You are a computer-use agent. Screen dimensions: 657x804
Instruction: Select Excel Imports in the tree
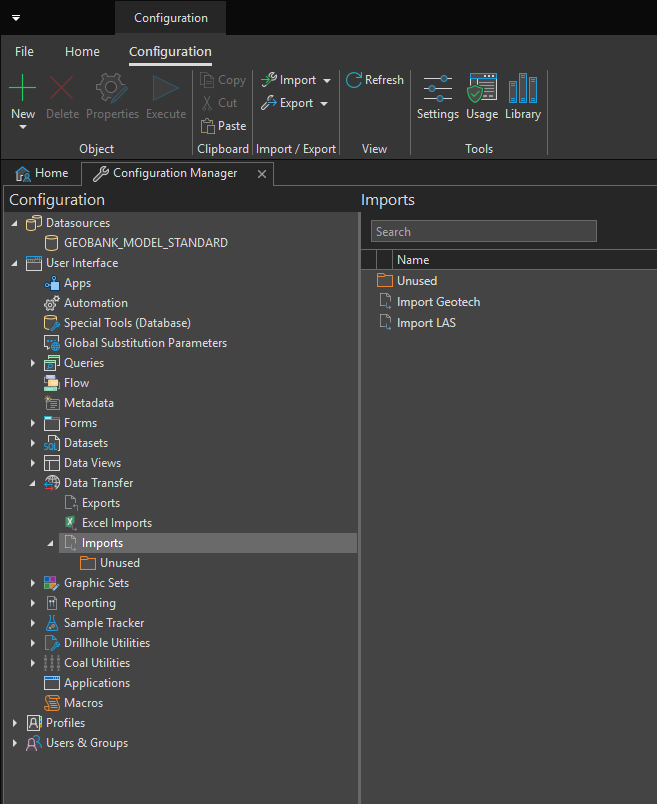click(x=116, y=523)
